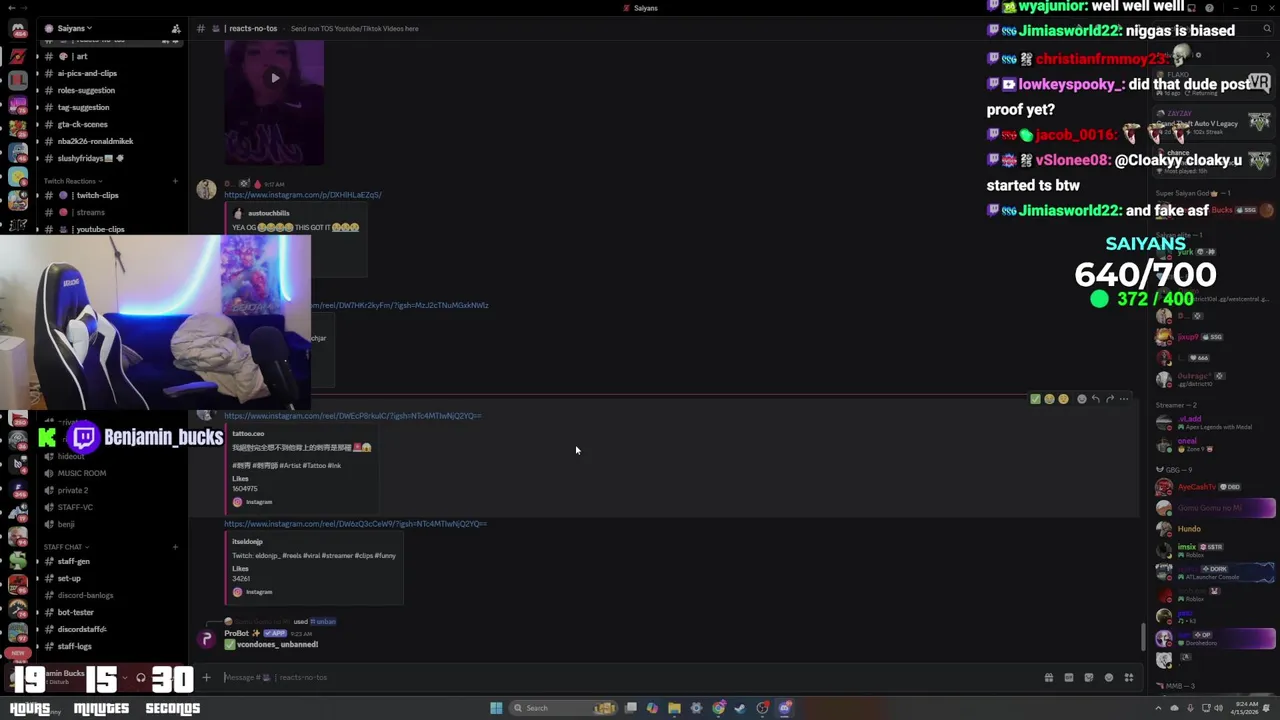Open emoji picker in message bar

coord(1108,678)
